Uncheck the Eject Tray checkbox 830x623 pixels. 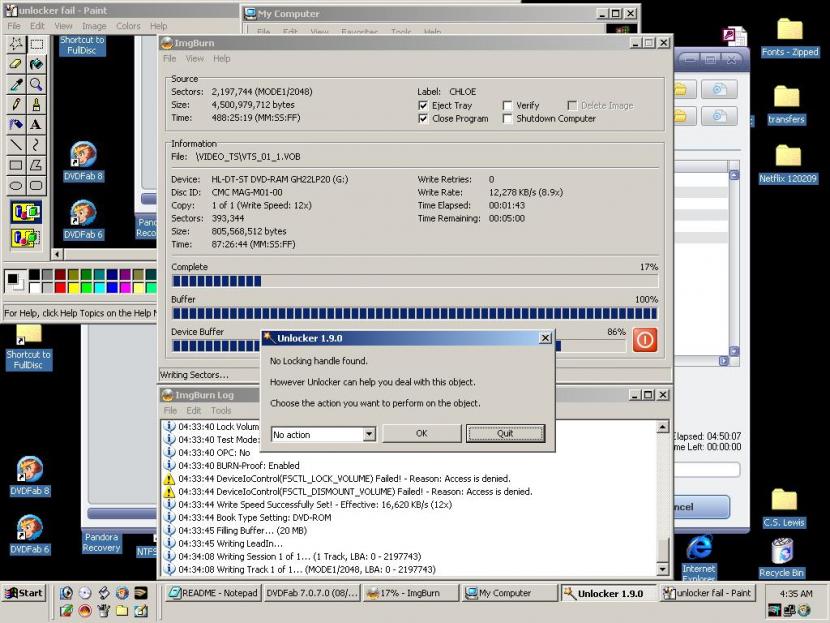423,105
